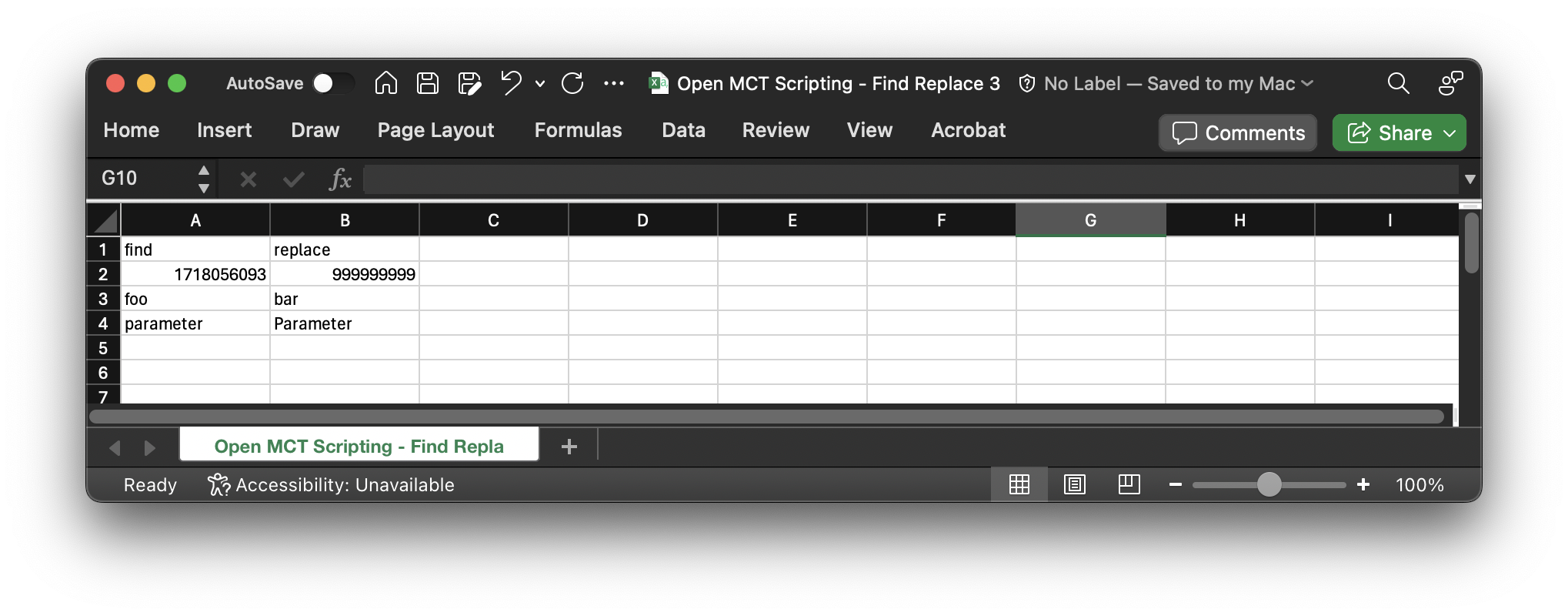Select cell containing 'bar'
The width and height of the screenshot is (1568, 616).
[345, 299]
